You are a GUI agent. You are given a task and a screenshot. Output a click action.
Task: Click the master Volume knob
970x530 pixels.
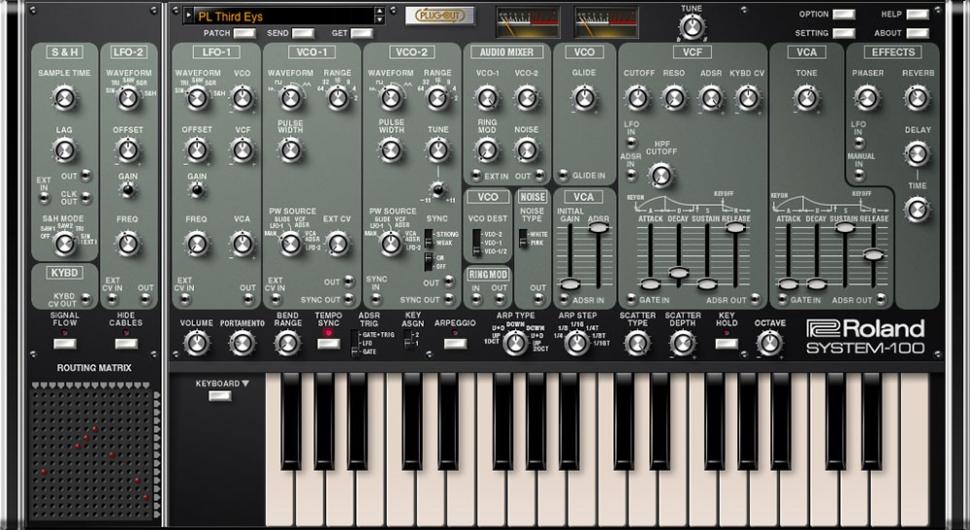tap(196, 343)
